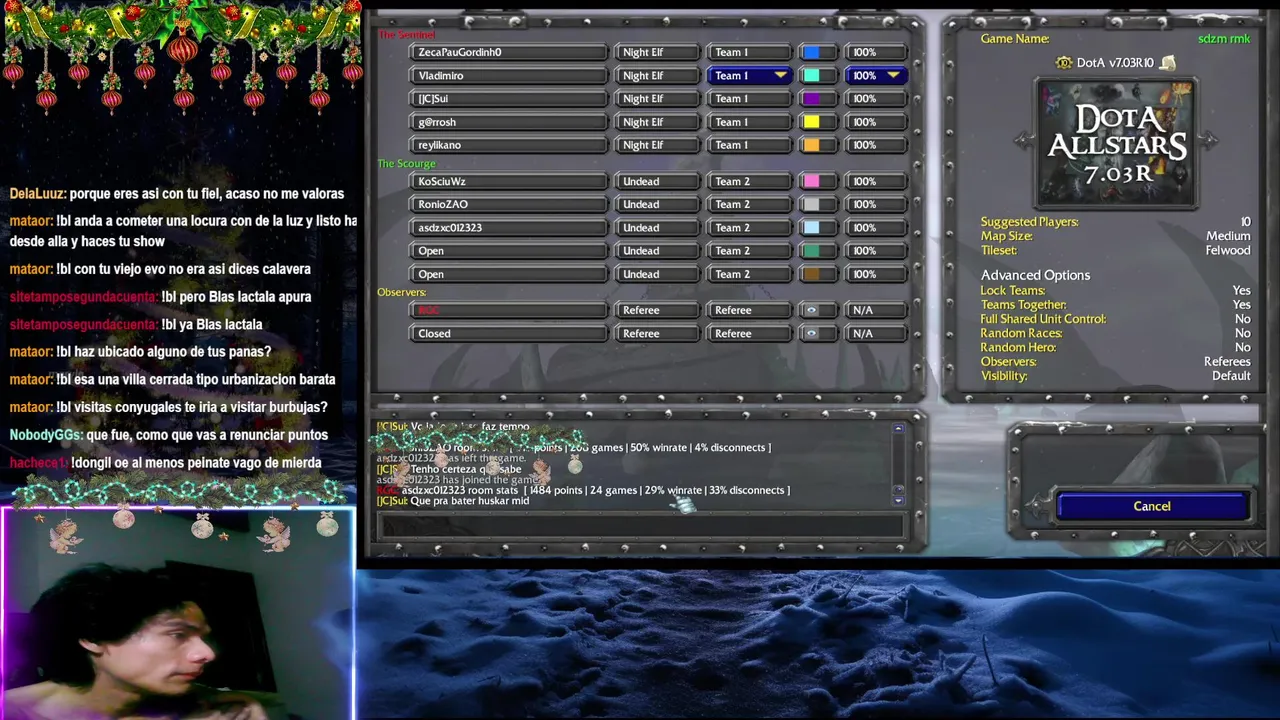Click 100% handicap in KoSciuWz's row
Screen dimensions: 1280x720
pyautogui.click(x=876, y=181)
